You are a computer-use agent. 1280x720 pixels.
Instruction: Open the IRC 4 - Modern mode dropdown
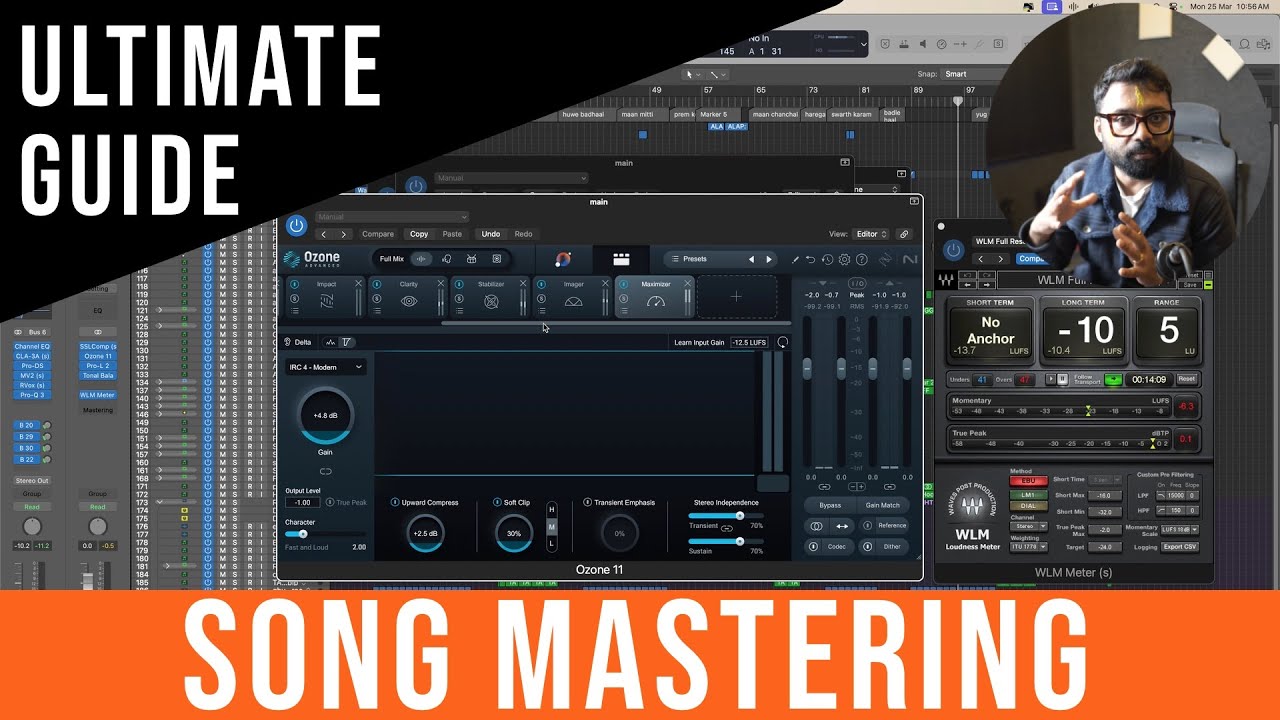[325, 367]
